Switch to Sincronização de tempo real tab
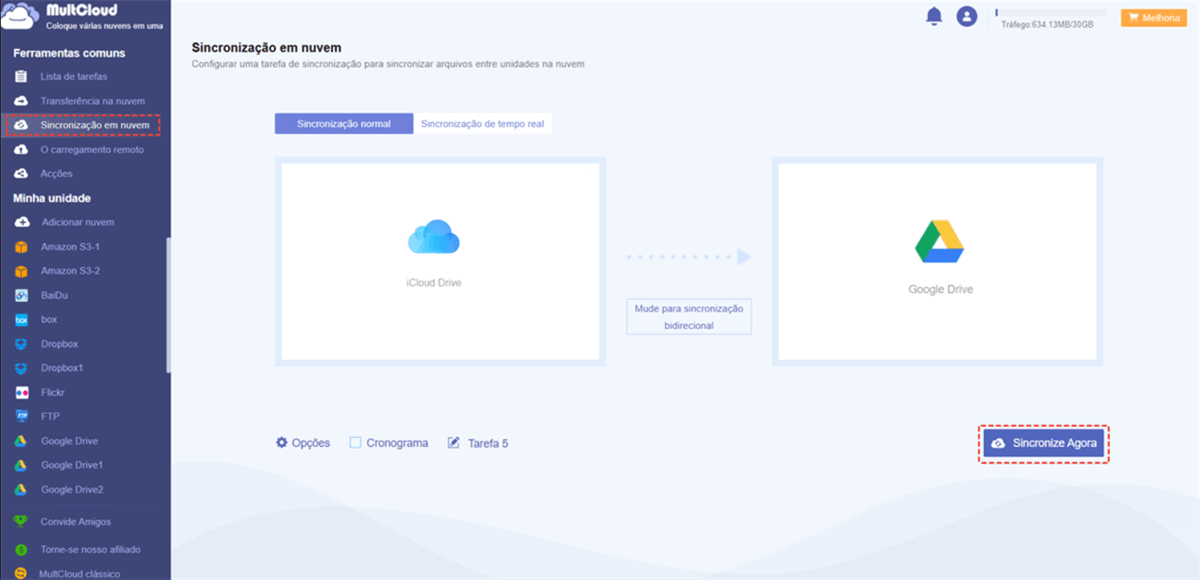Screen dimensions: 1200x580 click(x=483, y=124)
